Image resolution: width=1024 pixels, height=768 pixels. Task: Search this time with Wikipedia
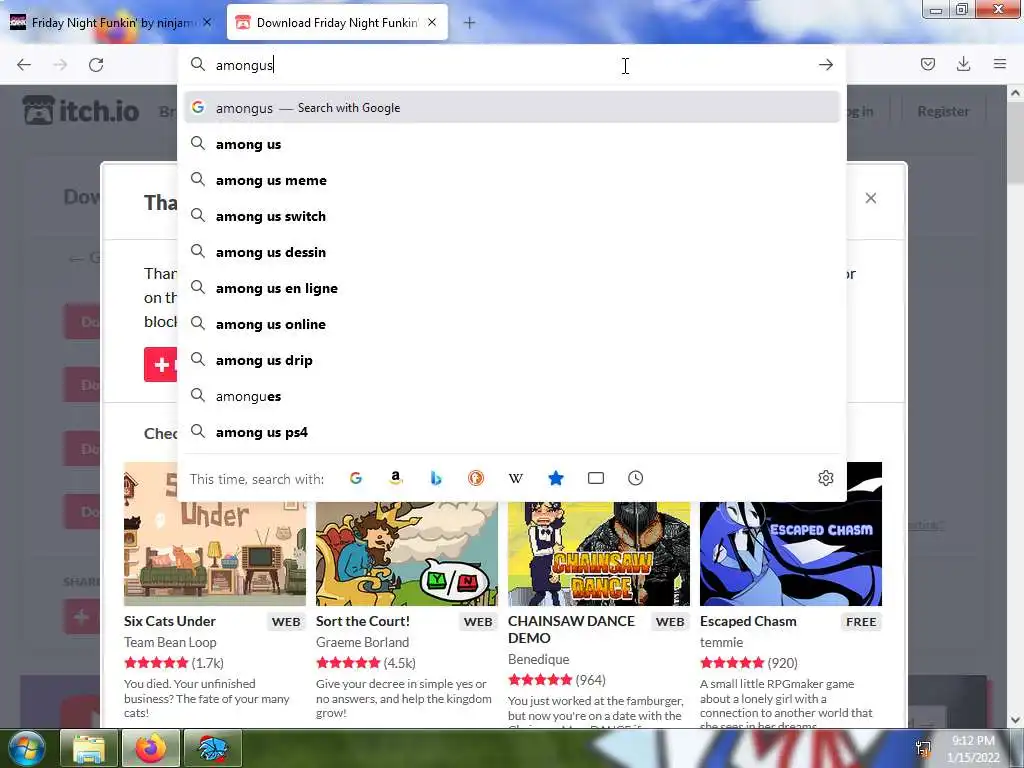[x=515, y=478]
